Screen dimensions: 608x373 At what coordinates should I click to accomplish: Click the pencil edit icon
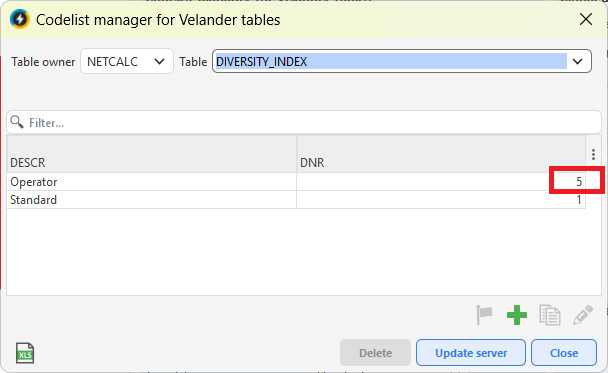point(582,315)
